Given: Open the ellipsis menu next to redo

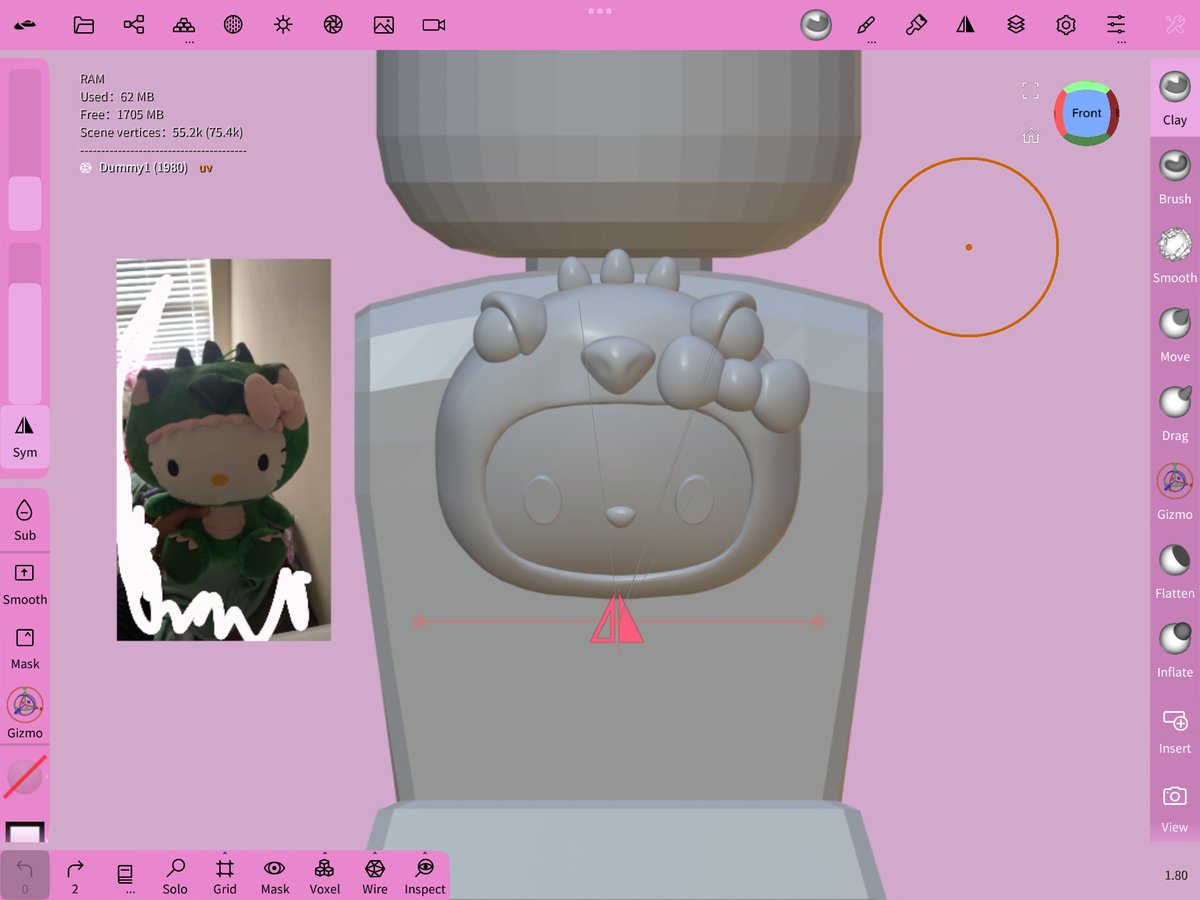Looking at the screenshot, I should tap(126, 875).
